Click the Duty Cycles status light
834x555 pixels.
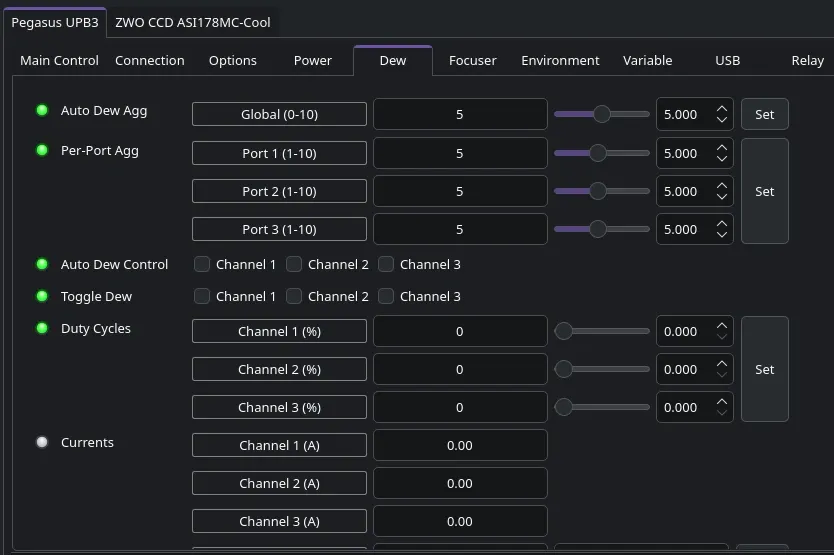click(x=42, y=328)
